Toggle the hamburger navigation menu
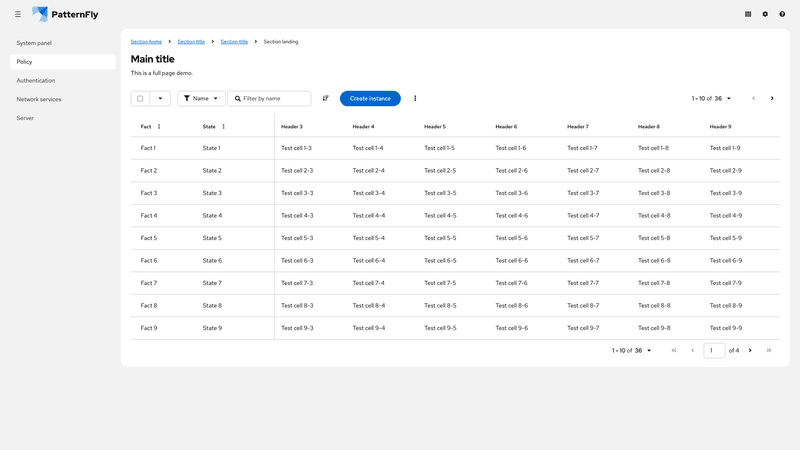800x450 pixels. coord(18,14)
